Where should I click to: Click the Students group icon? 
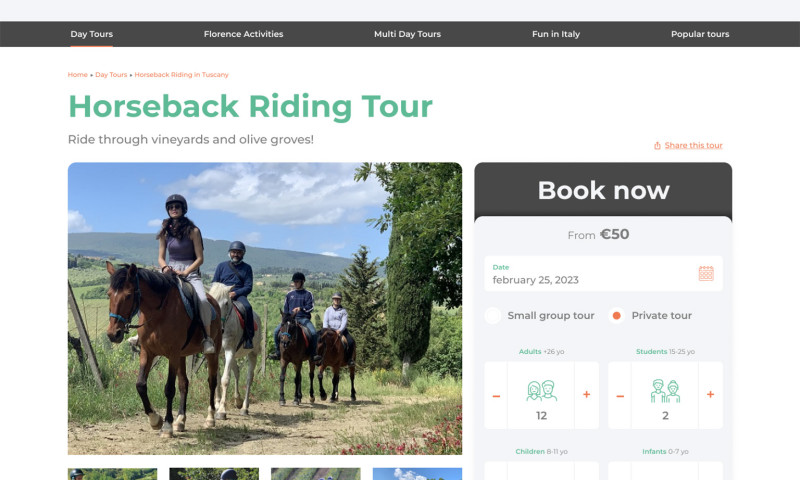(665, 390)
